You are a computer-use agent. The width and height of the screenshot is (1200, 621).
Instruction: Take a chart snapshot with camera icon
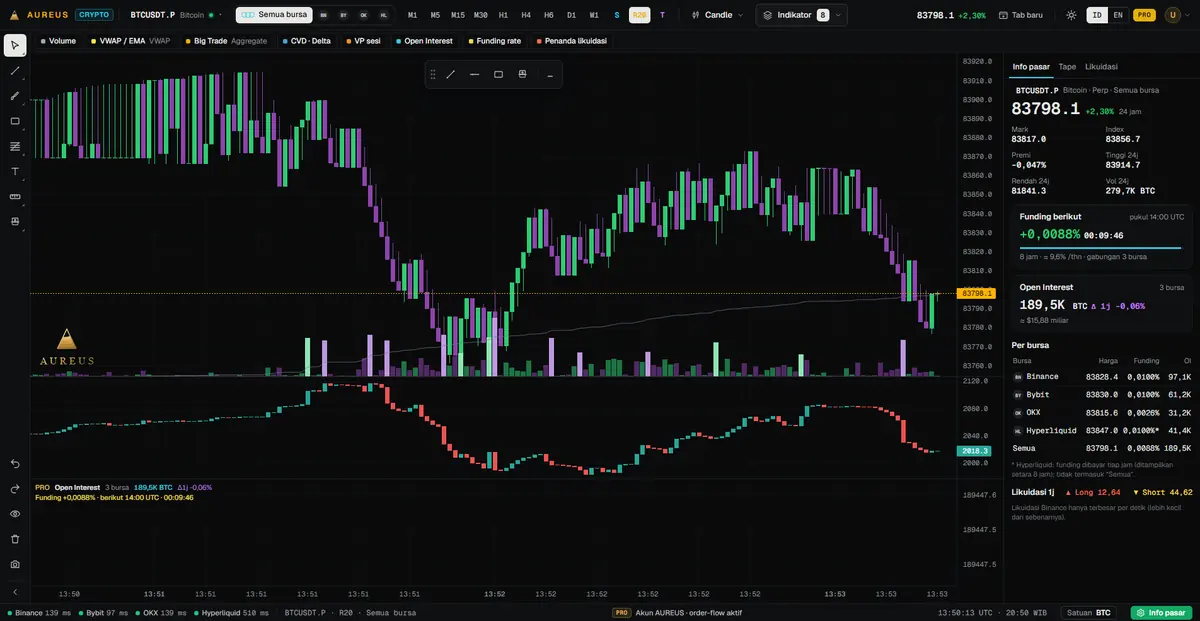tap(15, 564)
